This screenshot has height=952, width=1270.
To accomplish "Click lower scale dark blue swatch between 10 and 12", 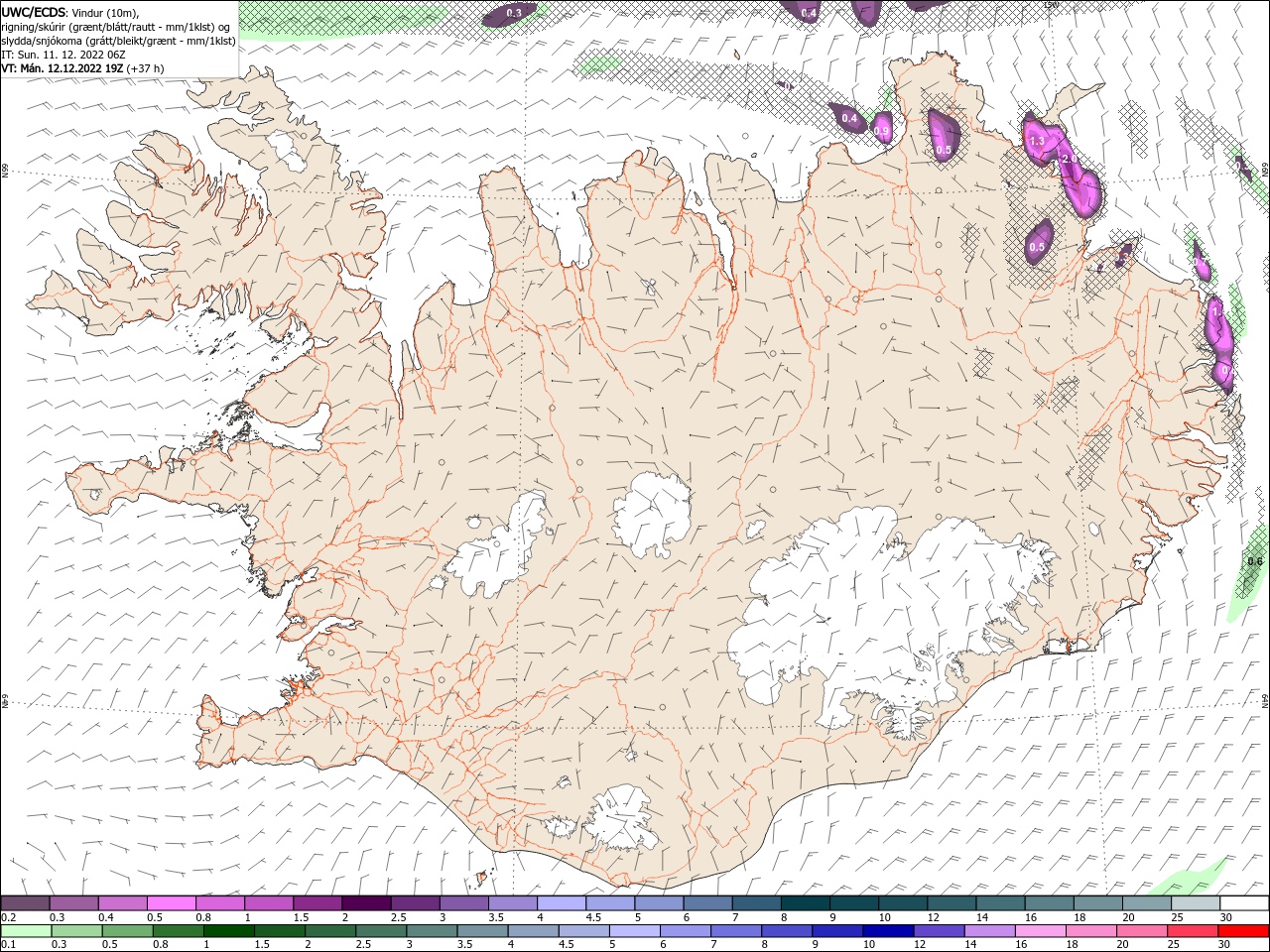I will 886,931.
